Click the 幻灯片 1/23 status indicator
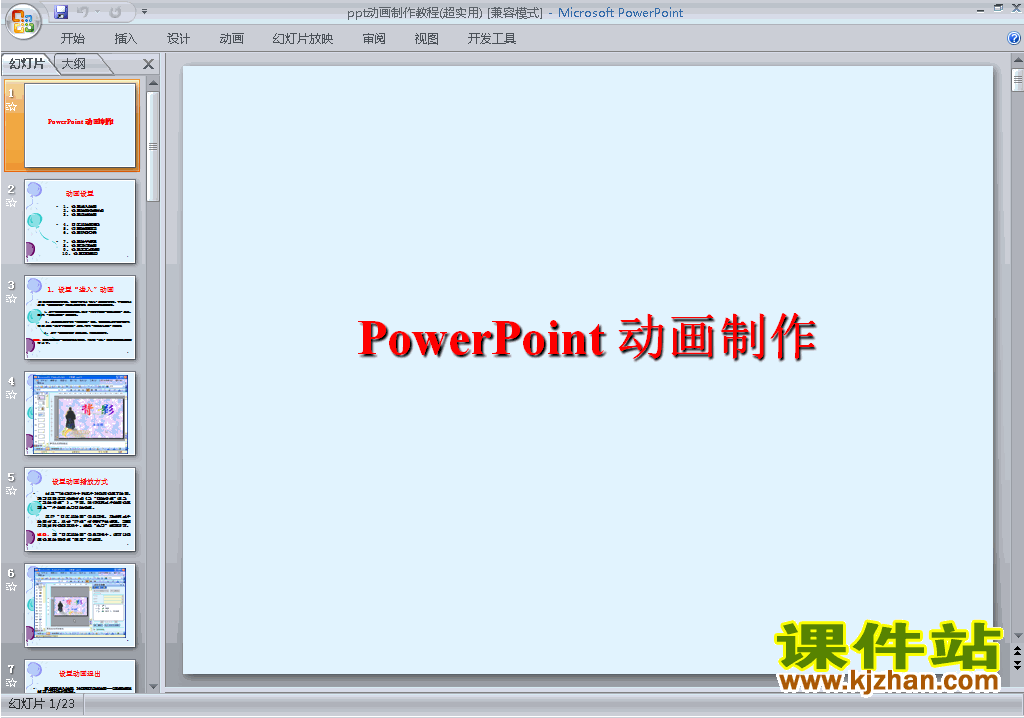The height and width of the screenshot is (718, 1024). (x=42, y=704)
